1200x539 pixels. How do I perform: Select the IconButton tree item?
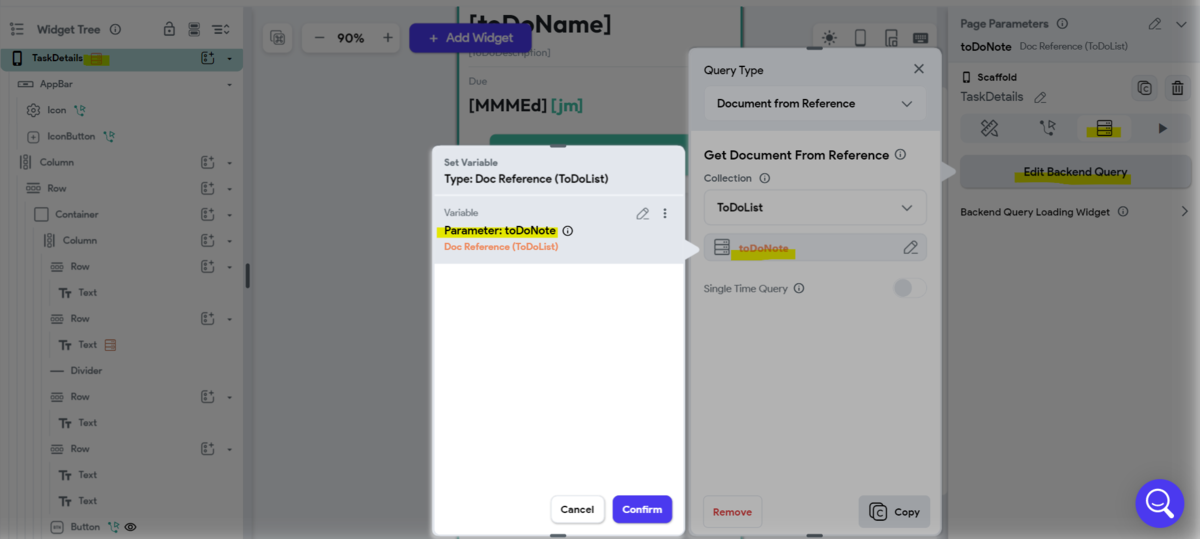coord(71,136)
